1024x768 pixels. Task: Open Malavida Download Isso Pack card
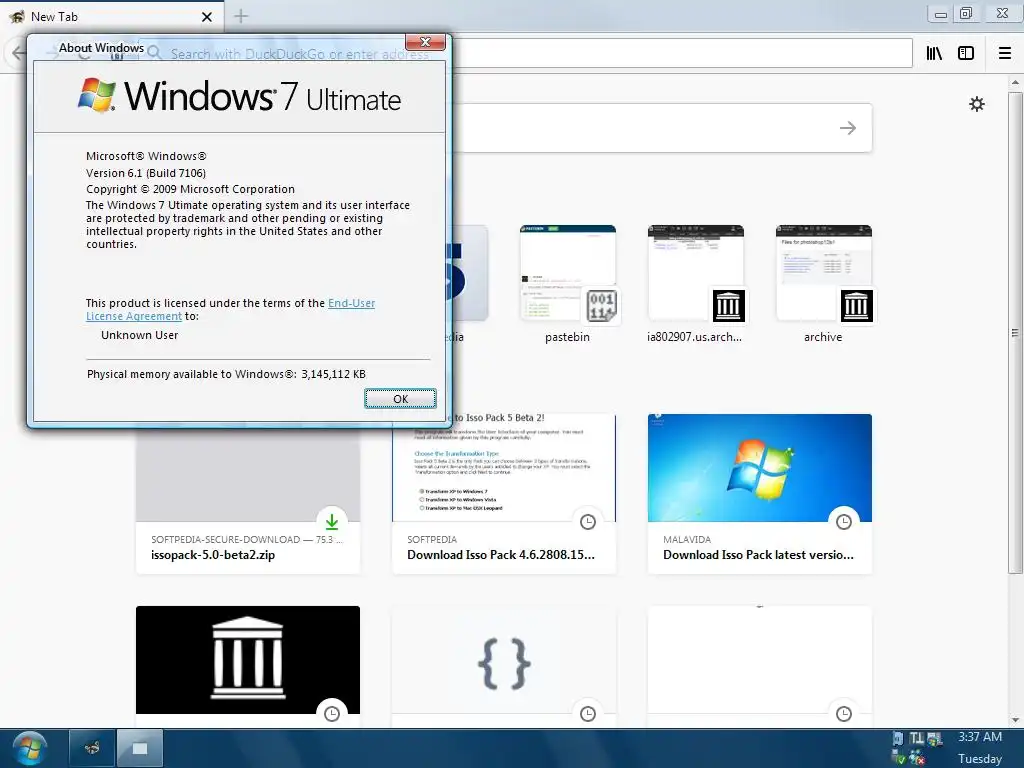tap(760, 494)
